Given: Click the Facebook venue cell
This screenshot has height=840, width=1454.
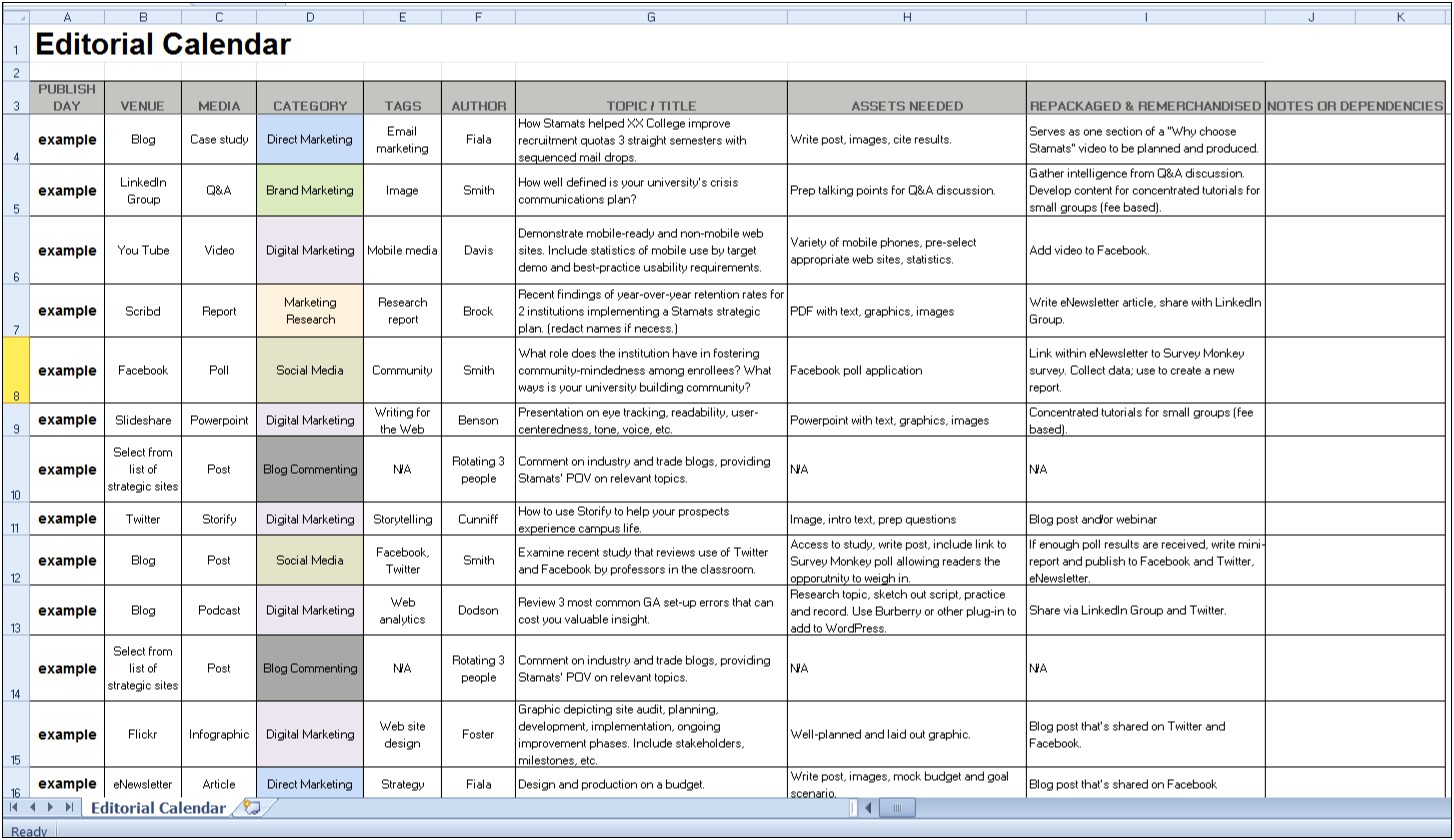Looking at the screenshot, I should [143, 370].
